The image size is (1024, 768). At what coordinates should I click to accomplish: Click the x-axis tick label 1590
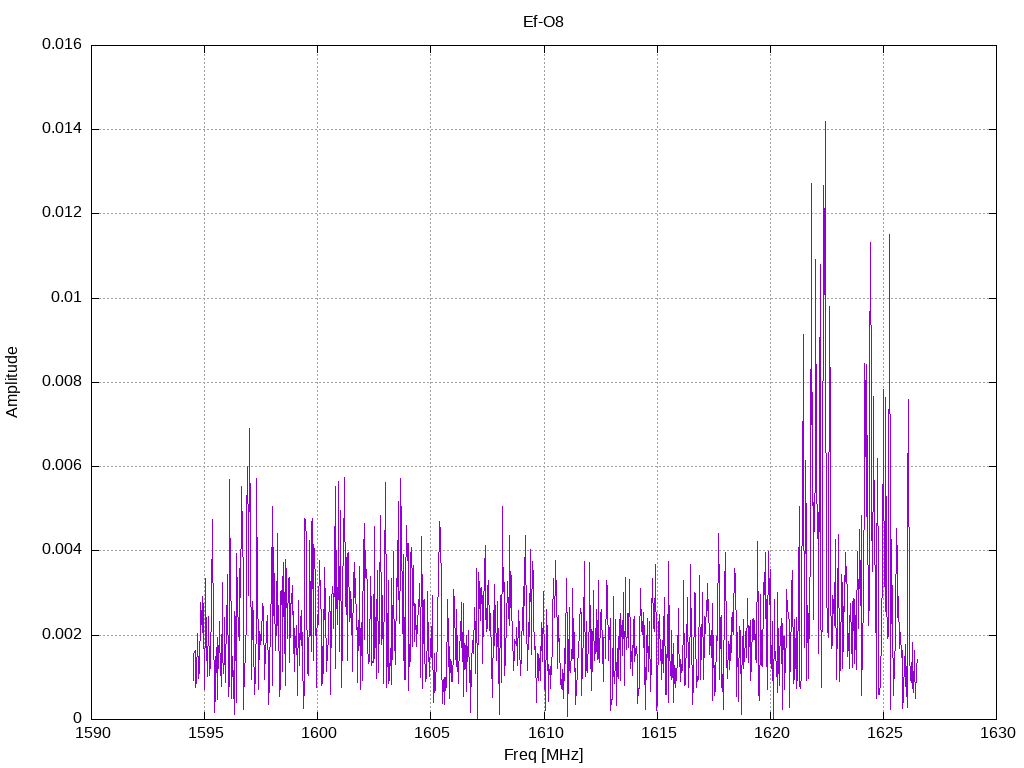[93, 733]
